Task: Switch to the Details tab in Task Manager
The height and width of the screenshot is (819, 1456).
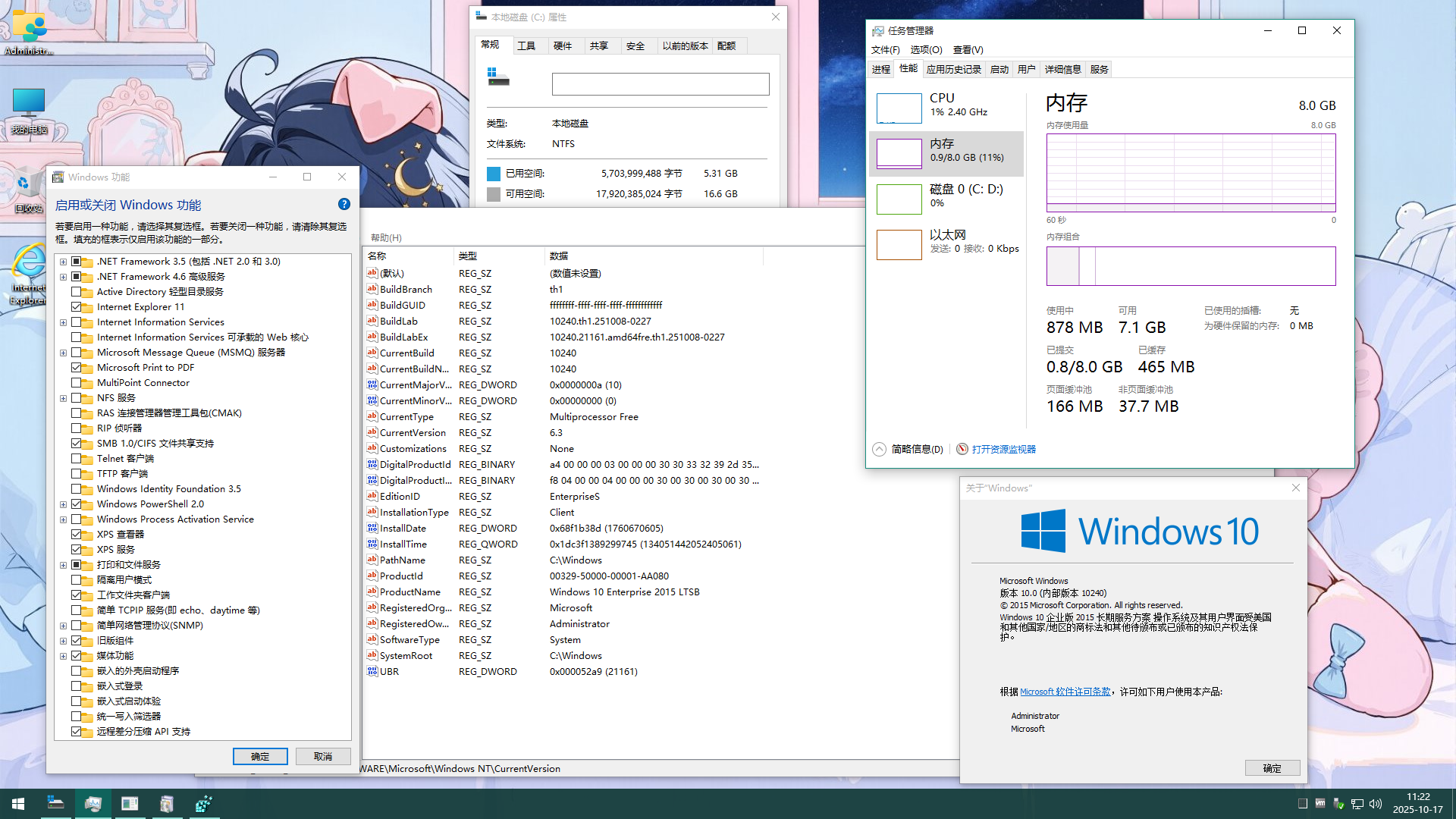Action: pos(1062,69)
